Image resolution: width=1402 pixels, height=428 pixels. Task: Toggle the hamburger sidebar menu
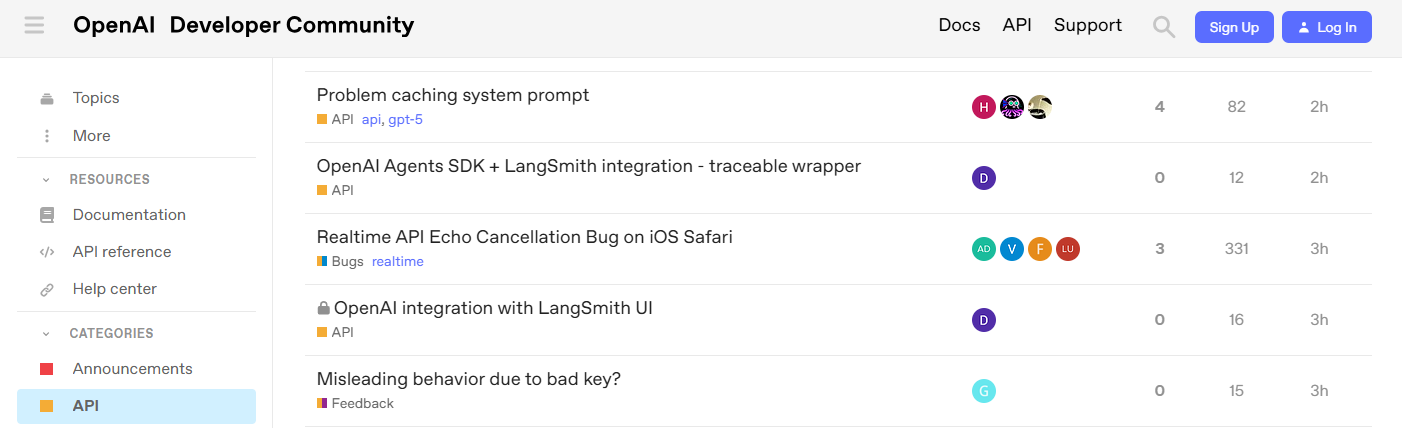pos(34,26)
